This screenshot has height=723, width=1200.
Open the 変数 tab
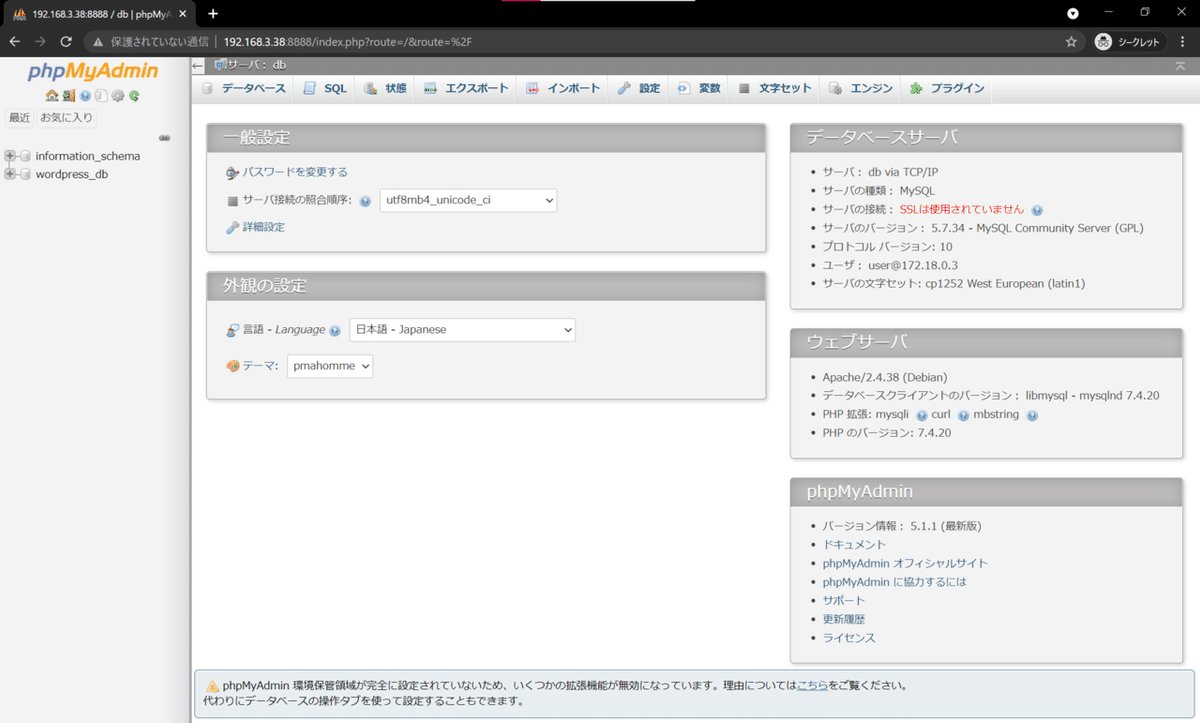coord(699,88)
